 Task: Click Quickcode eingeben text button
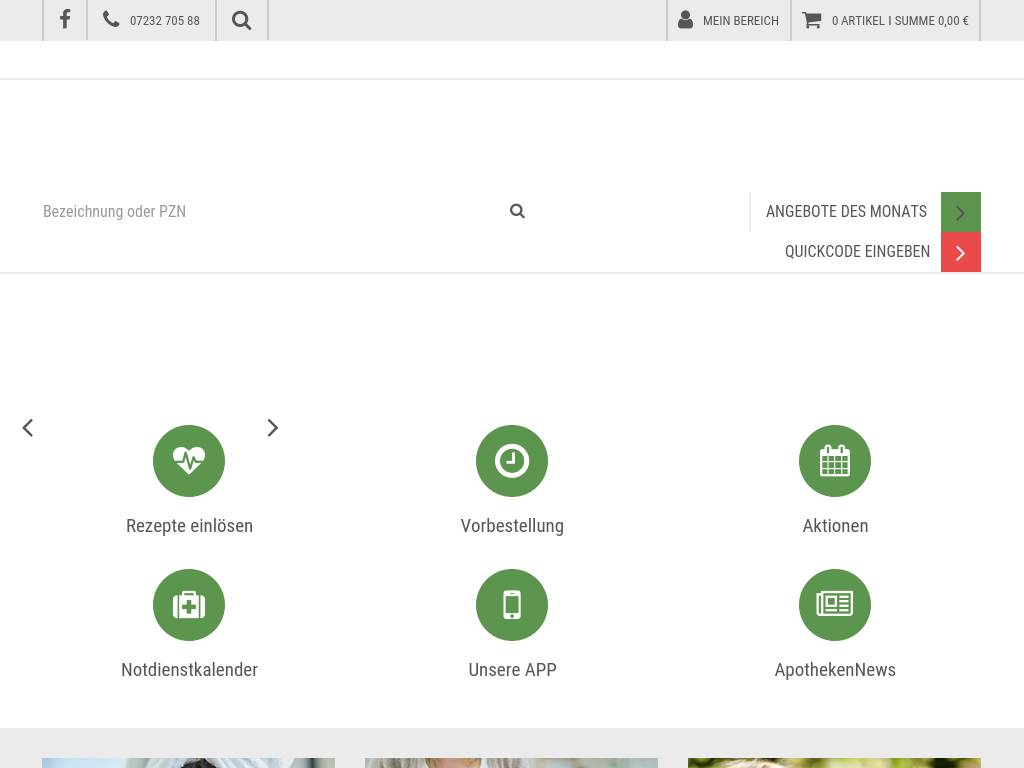pyautogui.click(x=857, y=252)
